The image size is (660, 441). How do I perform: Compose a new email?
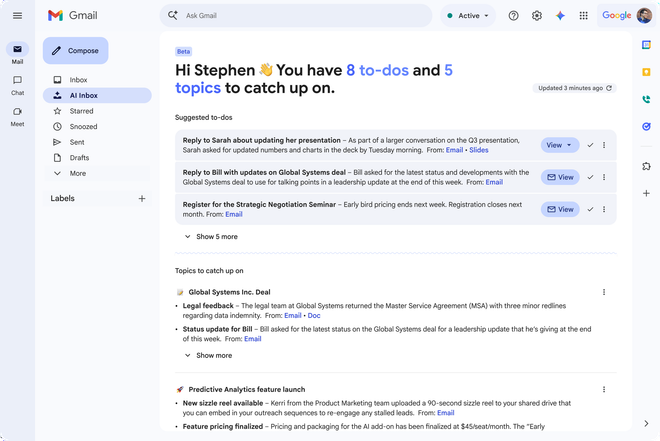75,50
